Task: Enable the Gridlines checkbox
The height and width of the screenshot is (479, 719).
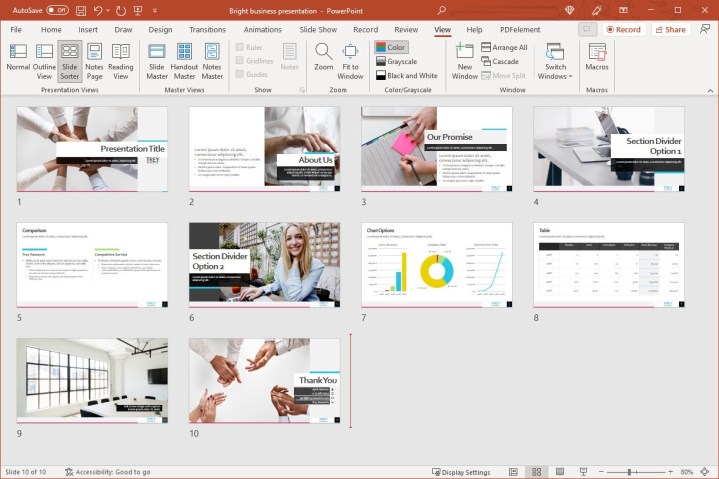Action: pyautogui.click(x=240, y=61)
